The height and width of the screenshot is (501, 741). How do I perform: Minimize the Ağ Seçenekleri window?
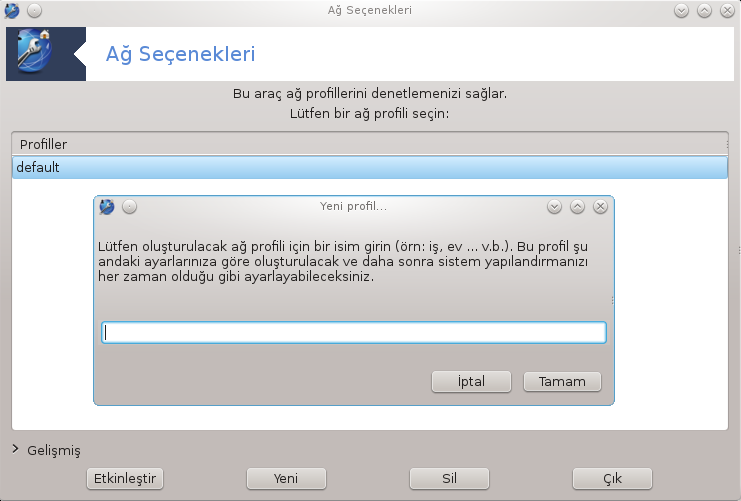(x=681, y=10)
